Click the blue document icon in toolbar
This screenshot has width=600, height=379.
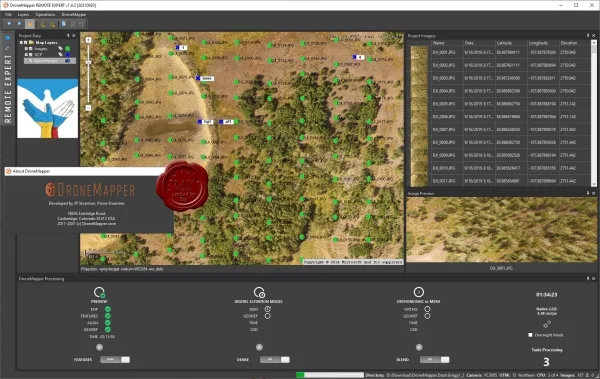64,24
